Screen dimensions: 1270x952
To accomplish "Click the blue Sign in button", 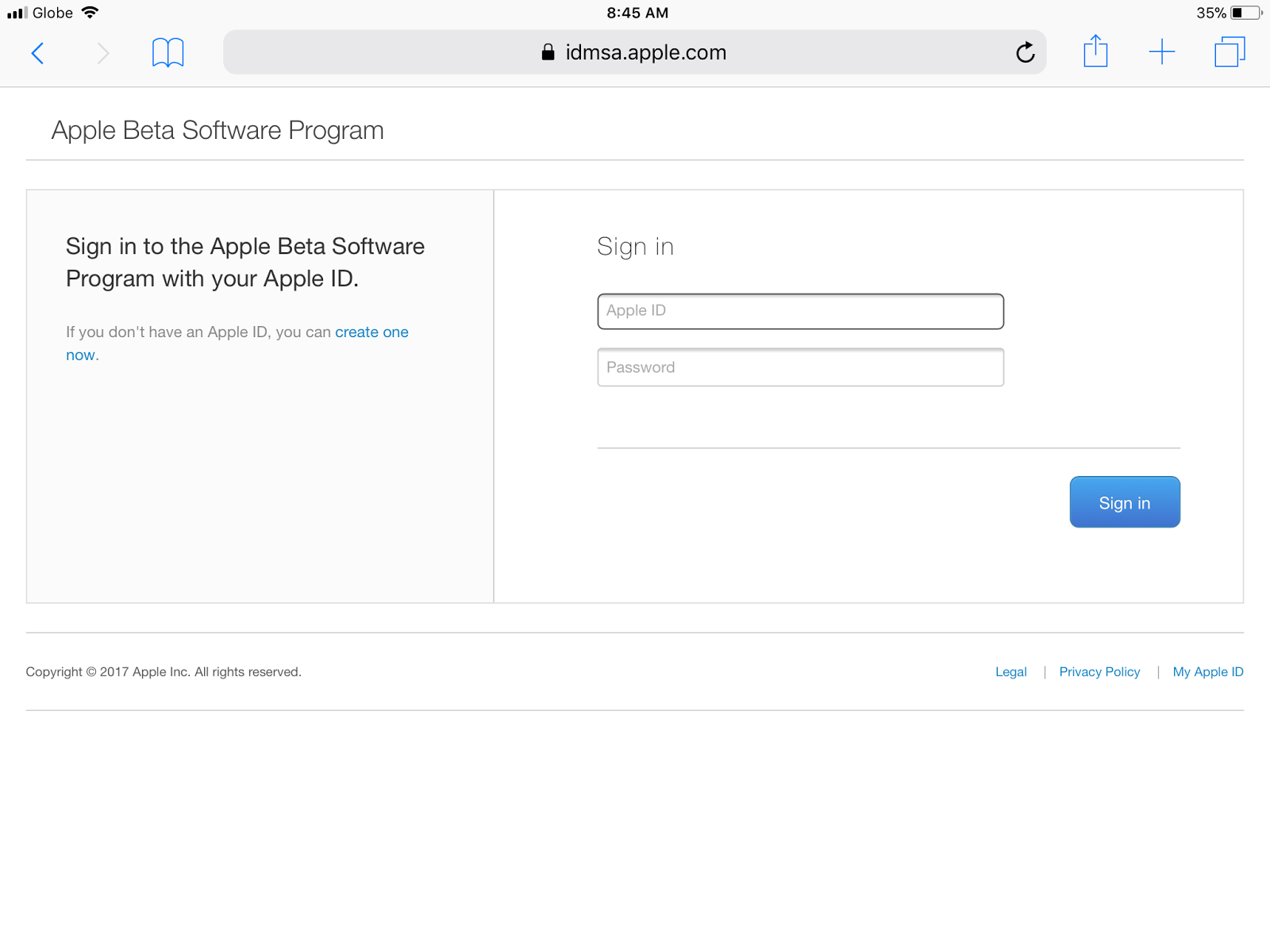I will 1125,502.
